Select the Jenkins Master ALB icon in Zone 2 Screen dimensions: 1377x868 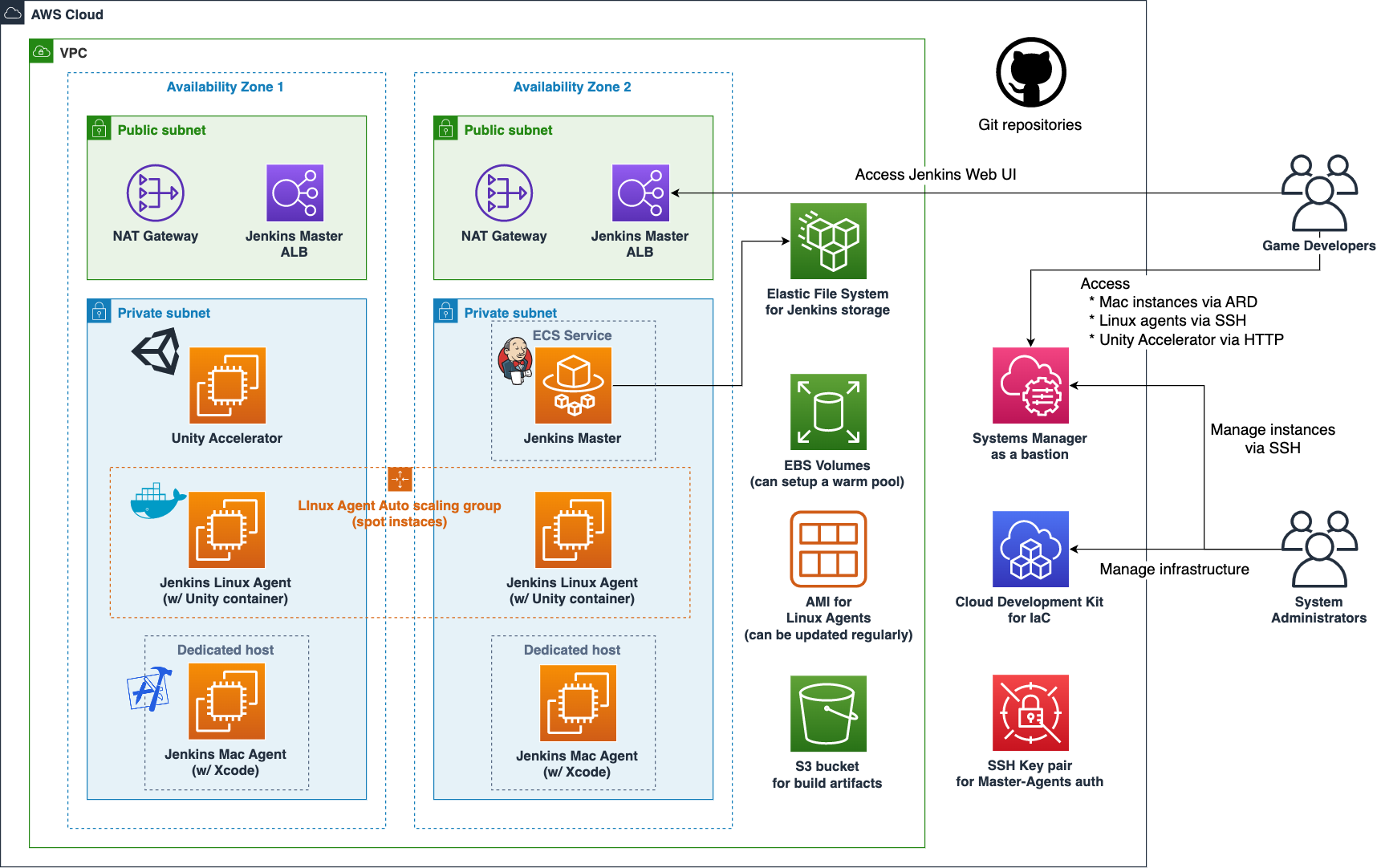640,193
